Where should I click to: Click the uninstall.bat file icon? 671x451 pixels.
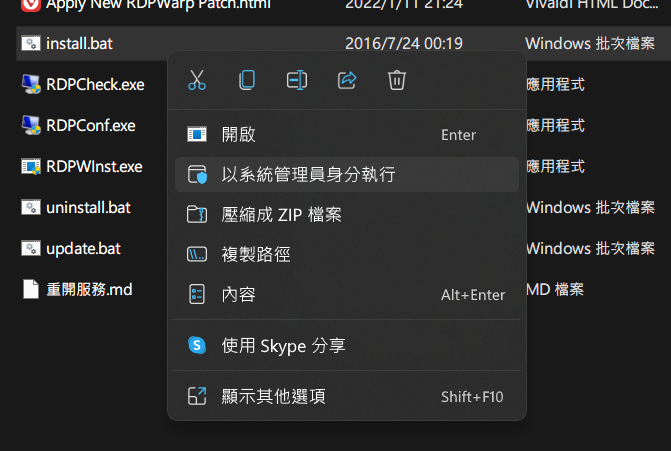click(31, 208)
